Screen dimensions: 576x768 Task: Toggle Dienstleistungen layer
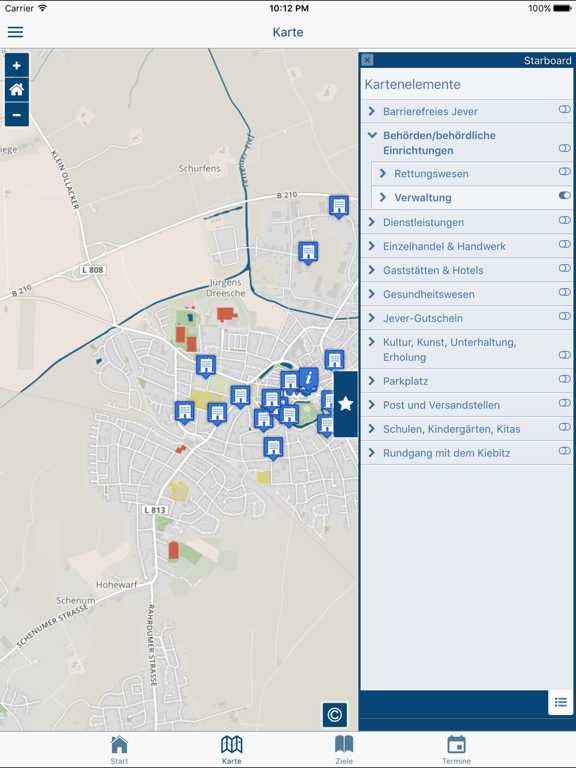pyautogui.click(x=565, y=220)
